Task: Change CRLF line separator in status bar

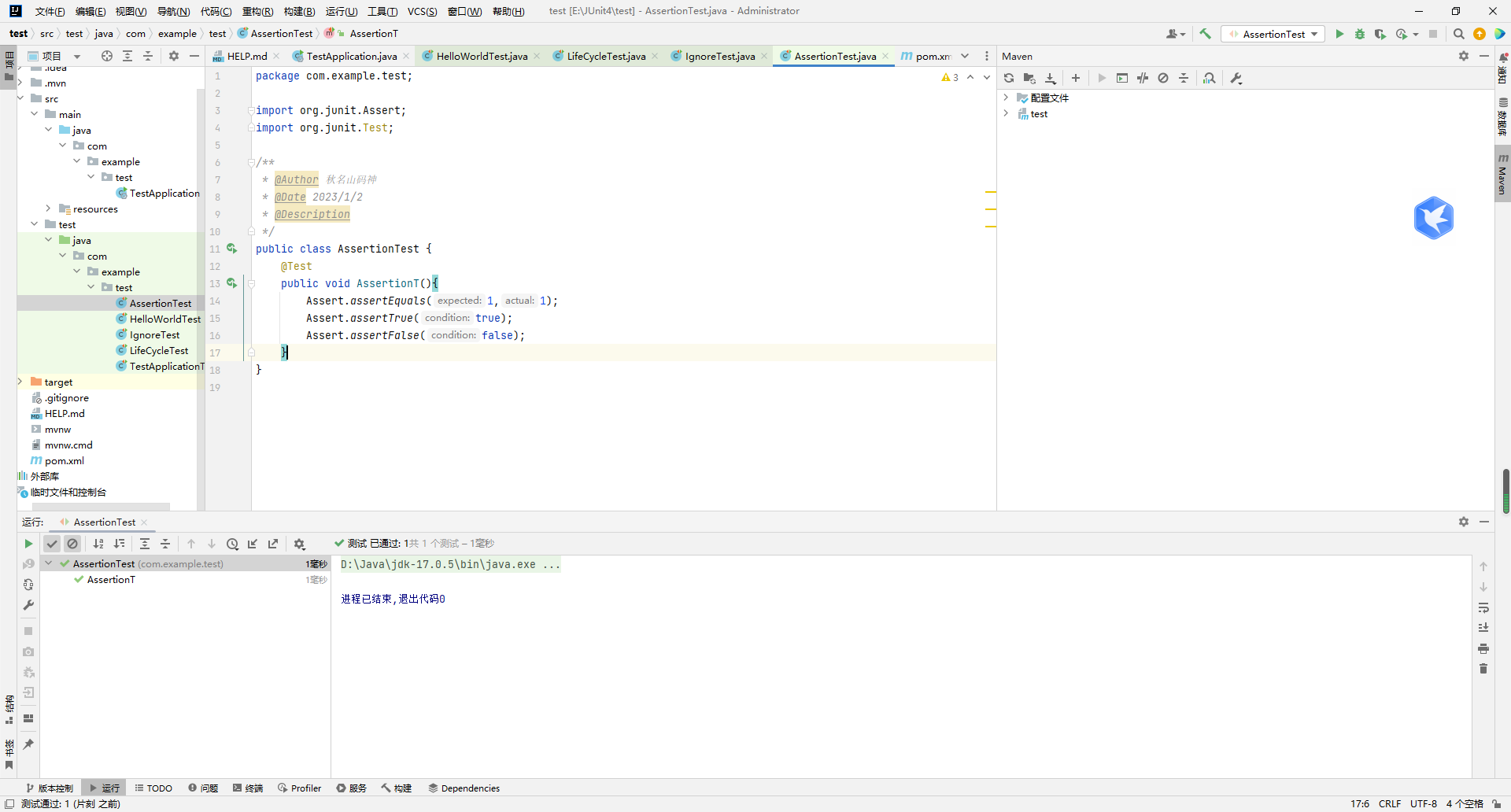Action: point(1389,803)
